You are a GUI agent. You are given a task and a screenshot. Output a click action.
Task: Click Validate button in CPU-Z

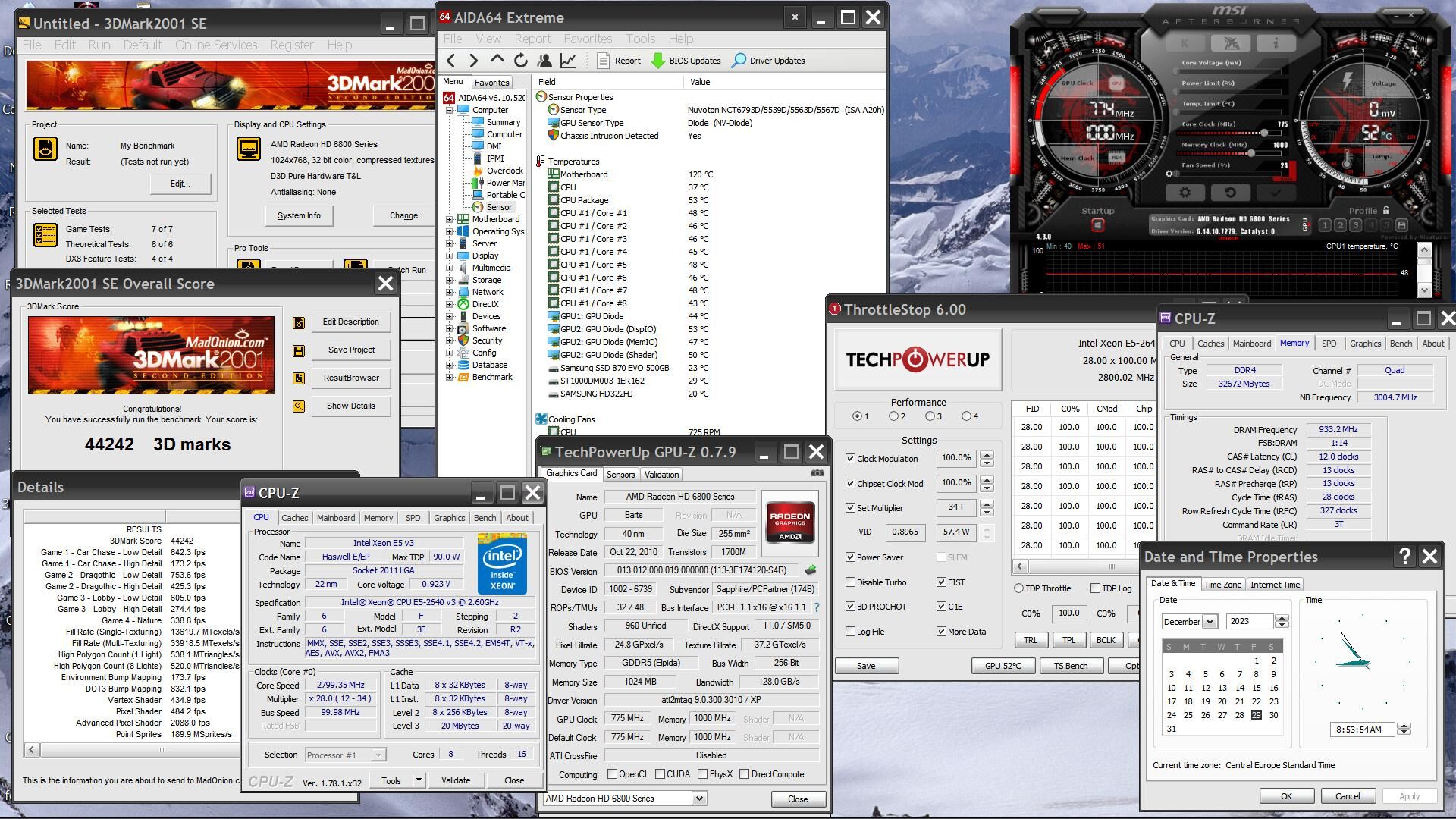[456, 780]
